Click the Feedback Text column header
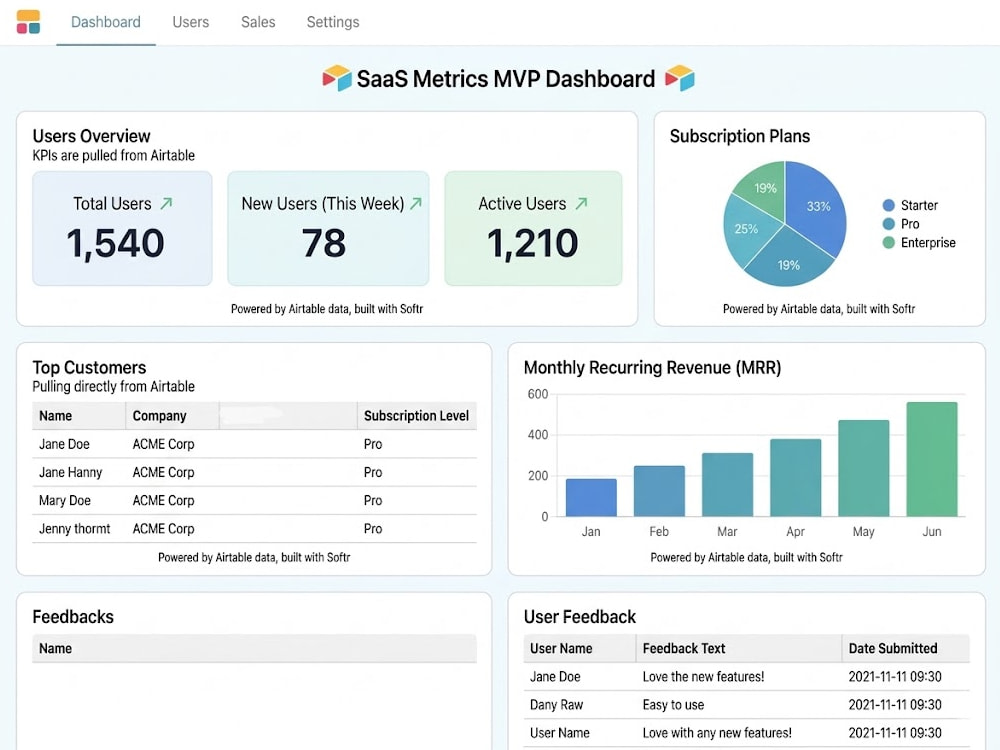Viewport: 1000px width, 750px height. [739, 649]
